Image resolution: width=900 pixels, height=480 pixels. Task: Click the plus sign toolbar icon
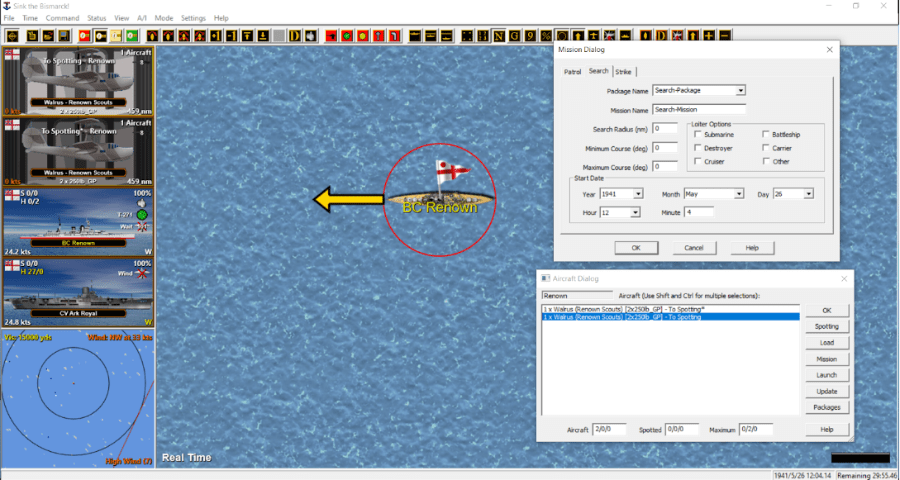coord(709,36)
